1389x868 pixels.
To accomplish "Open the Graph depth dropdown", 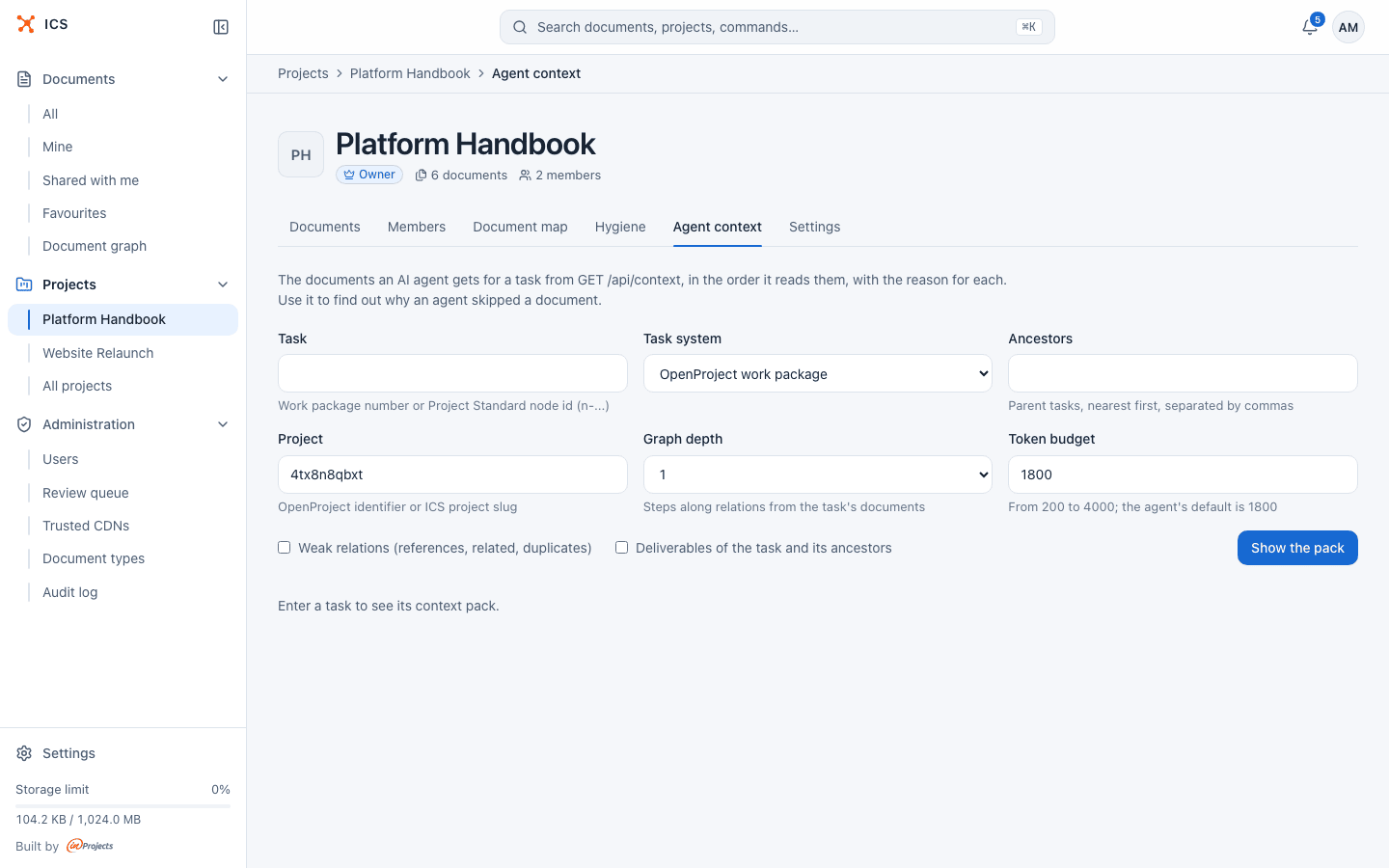I will 818,475.
